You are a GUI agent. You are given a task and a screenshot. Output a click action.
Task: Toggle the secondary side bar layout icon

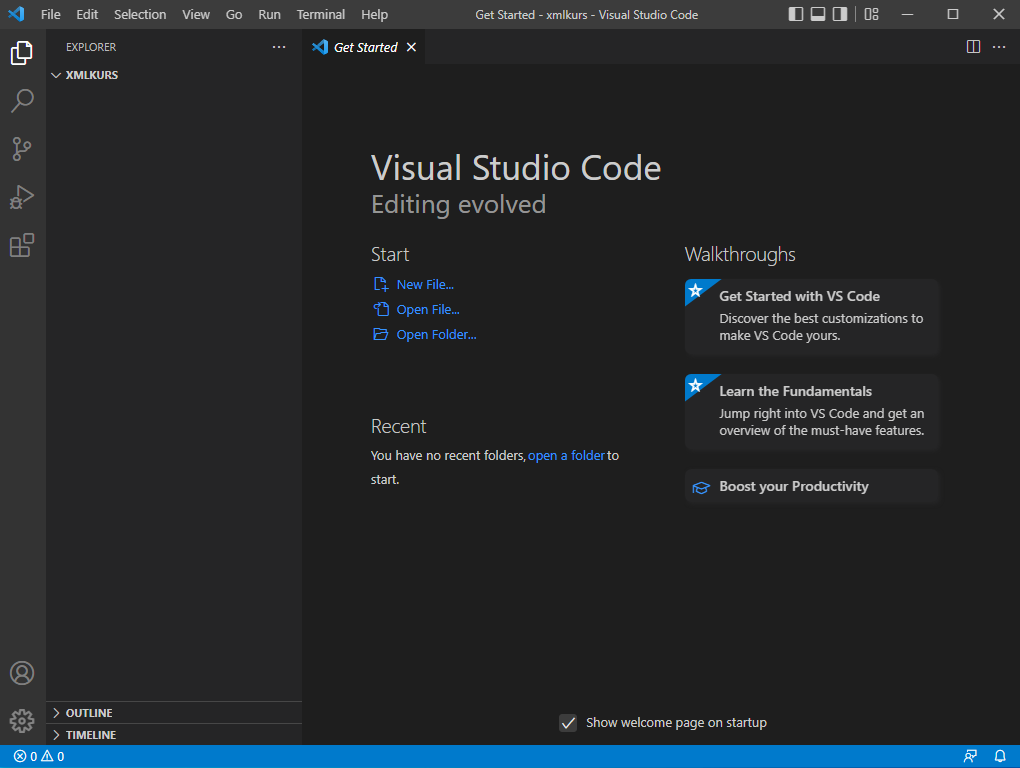840,14
